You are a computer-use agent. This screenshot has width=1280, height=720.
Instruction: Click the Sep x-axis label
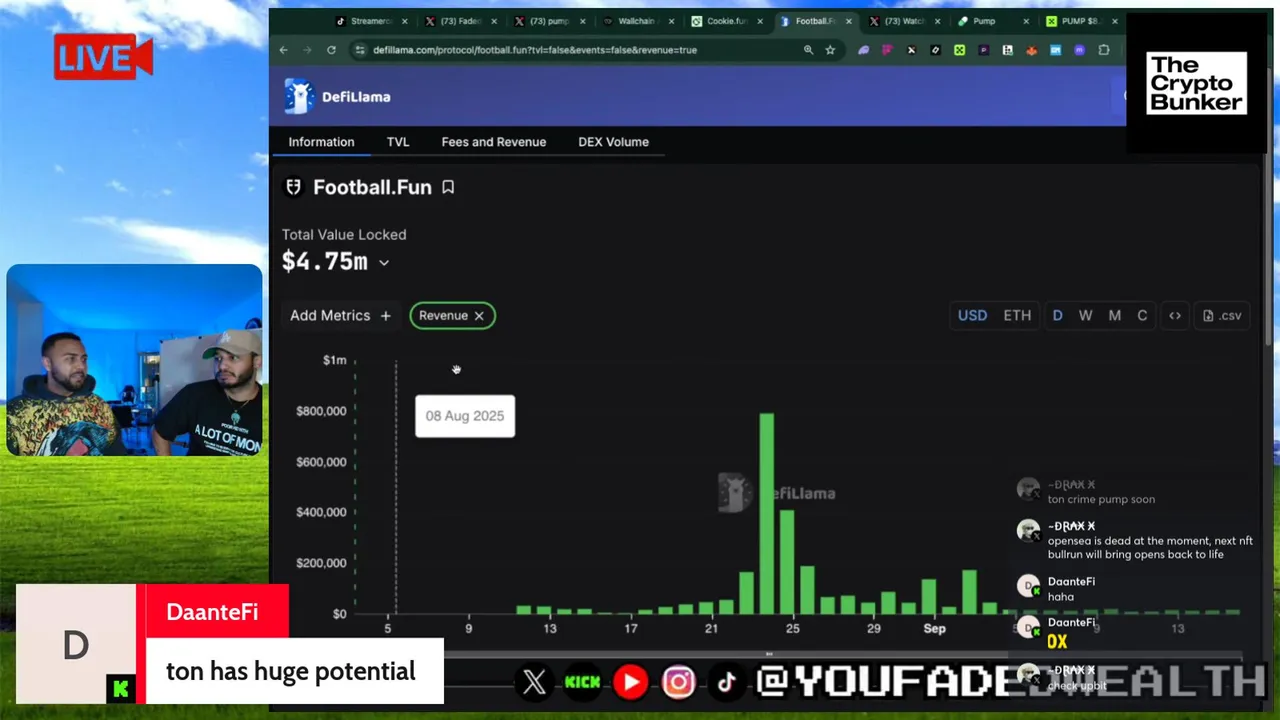point(934,629)
